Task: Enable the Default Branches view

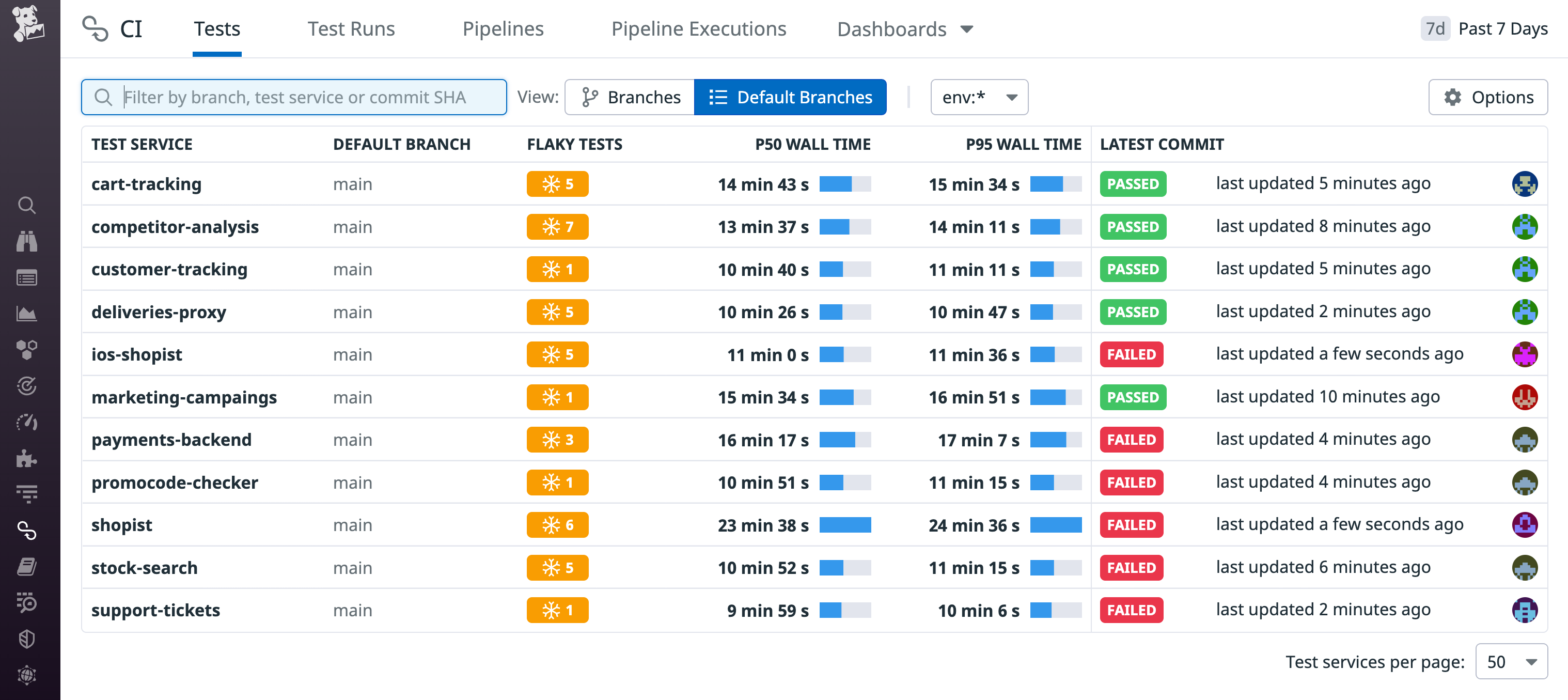Action: pos(791,97)
